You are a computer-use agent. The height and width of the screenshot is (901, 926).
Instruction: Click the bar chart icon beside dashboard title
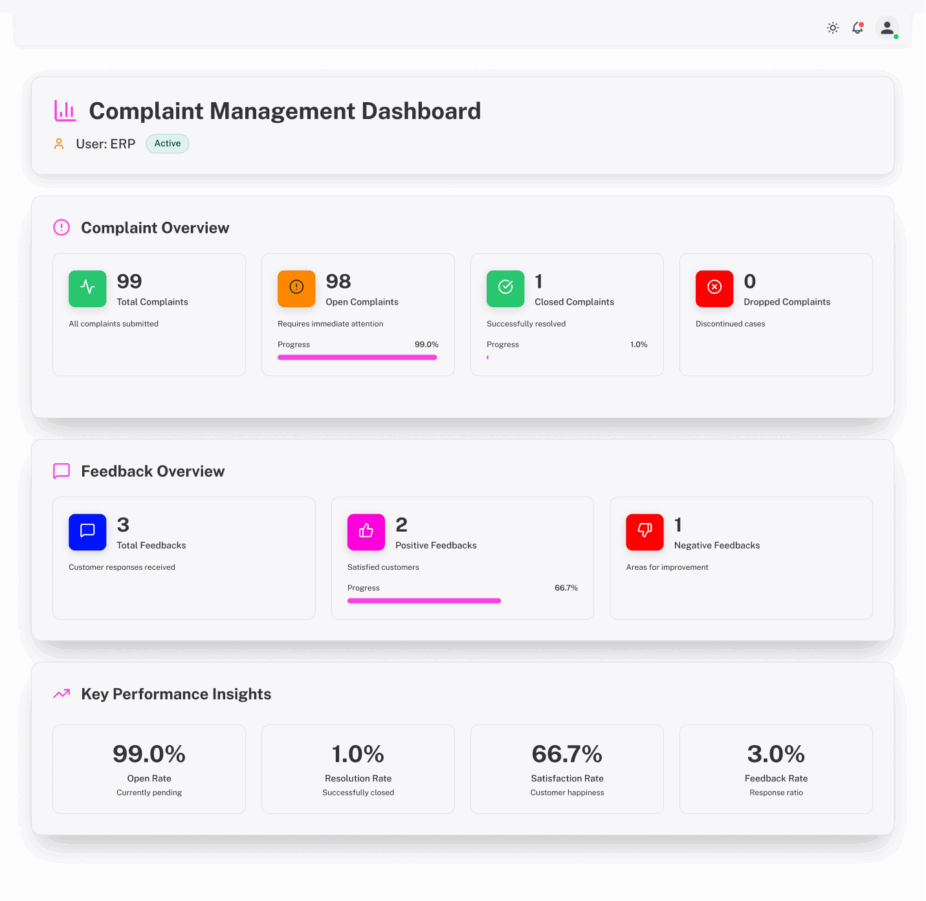click(65, 111)
